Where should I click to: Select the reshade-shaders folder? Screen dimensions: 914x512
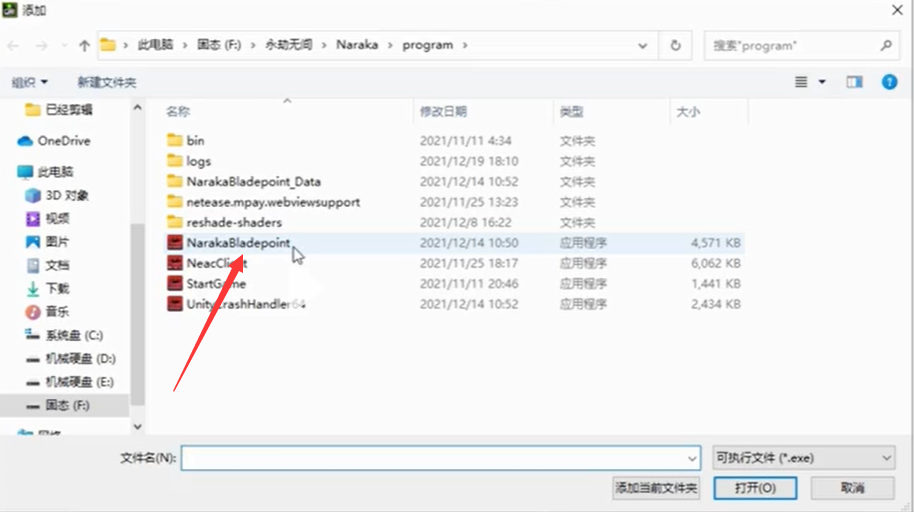224,222
